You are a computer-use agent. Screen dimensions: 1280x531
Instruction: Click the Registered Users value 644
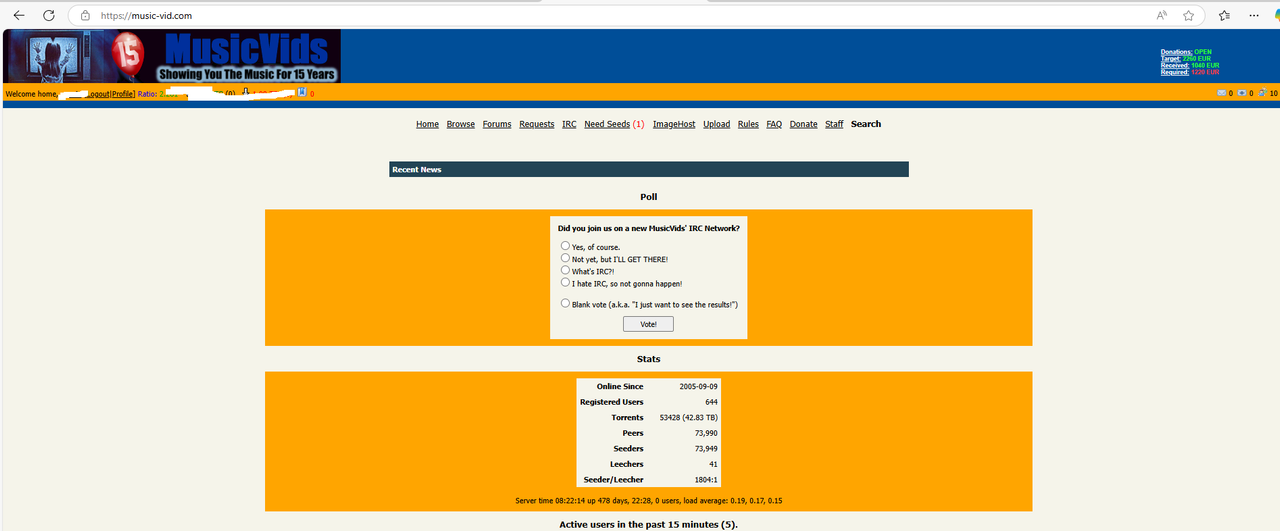(711, 402)
